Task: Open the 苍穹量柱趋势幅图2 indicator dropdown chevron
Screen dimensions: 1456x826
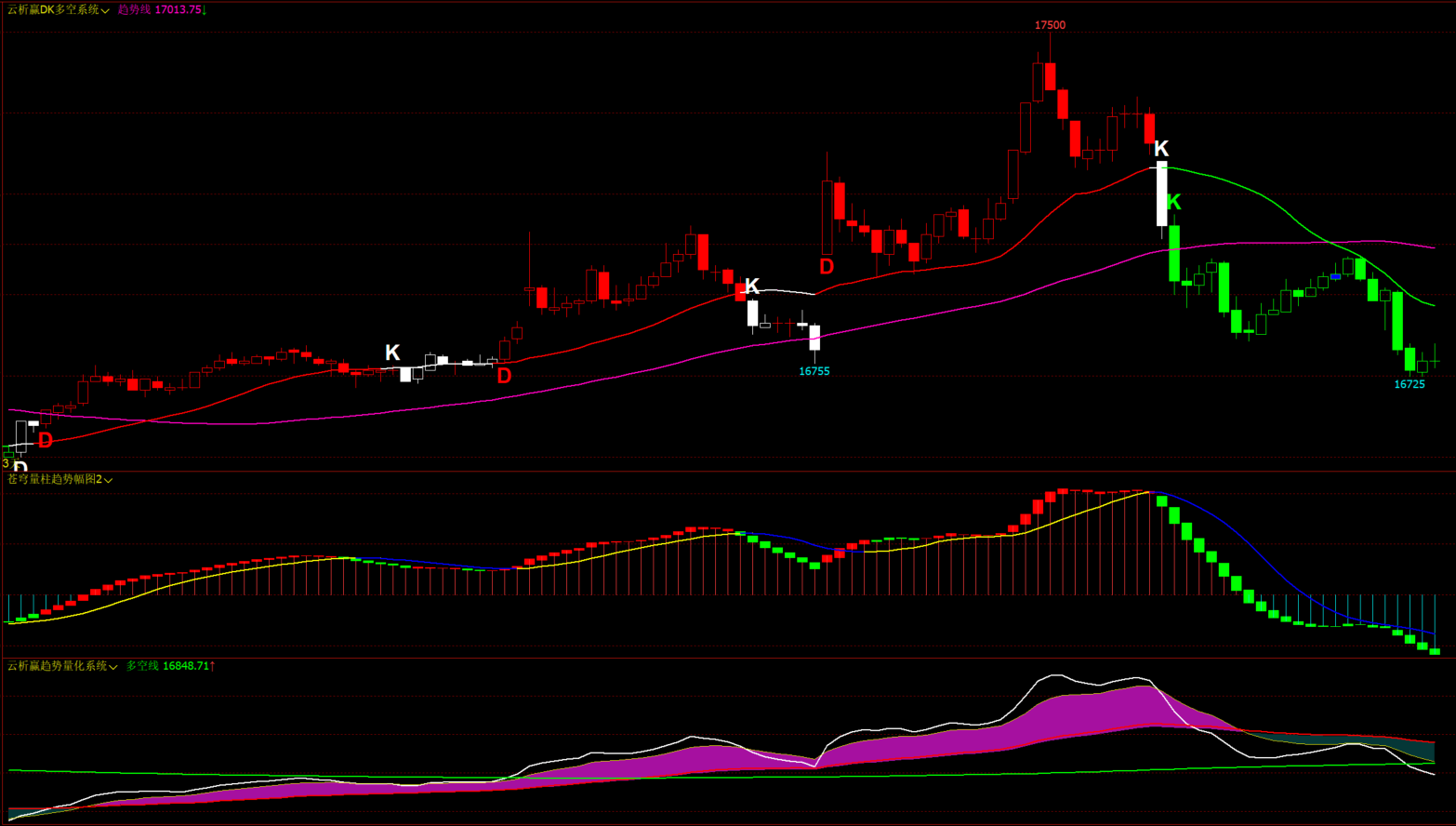Action: [x=109, y=480]
